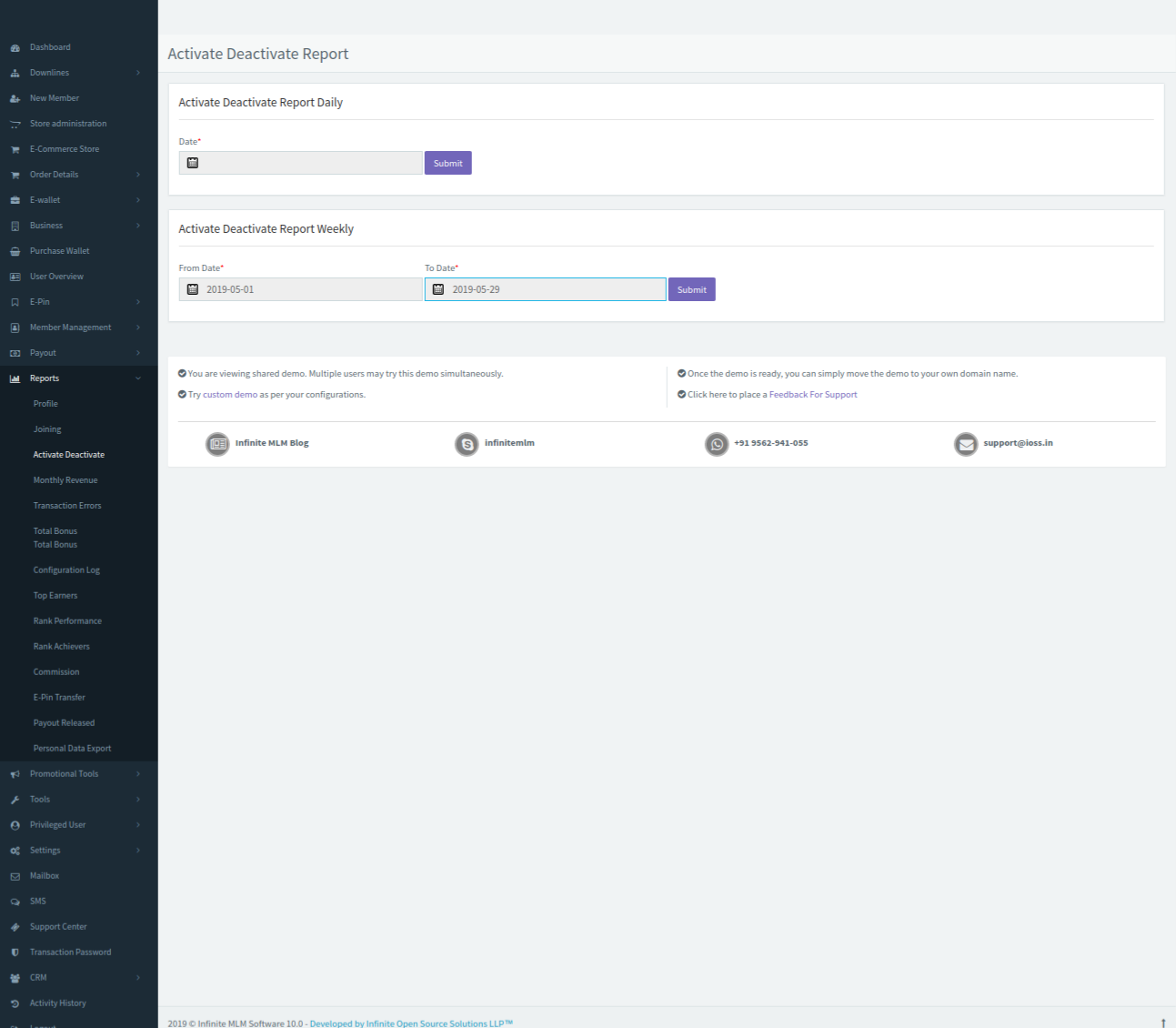Submit the Weekly report form
This screenshot has height=1028, width=1176.
(x=692, y=289)
